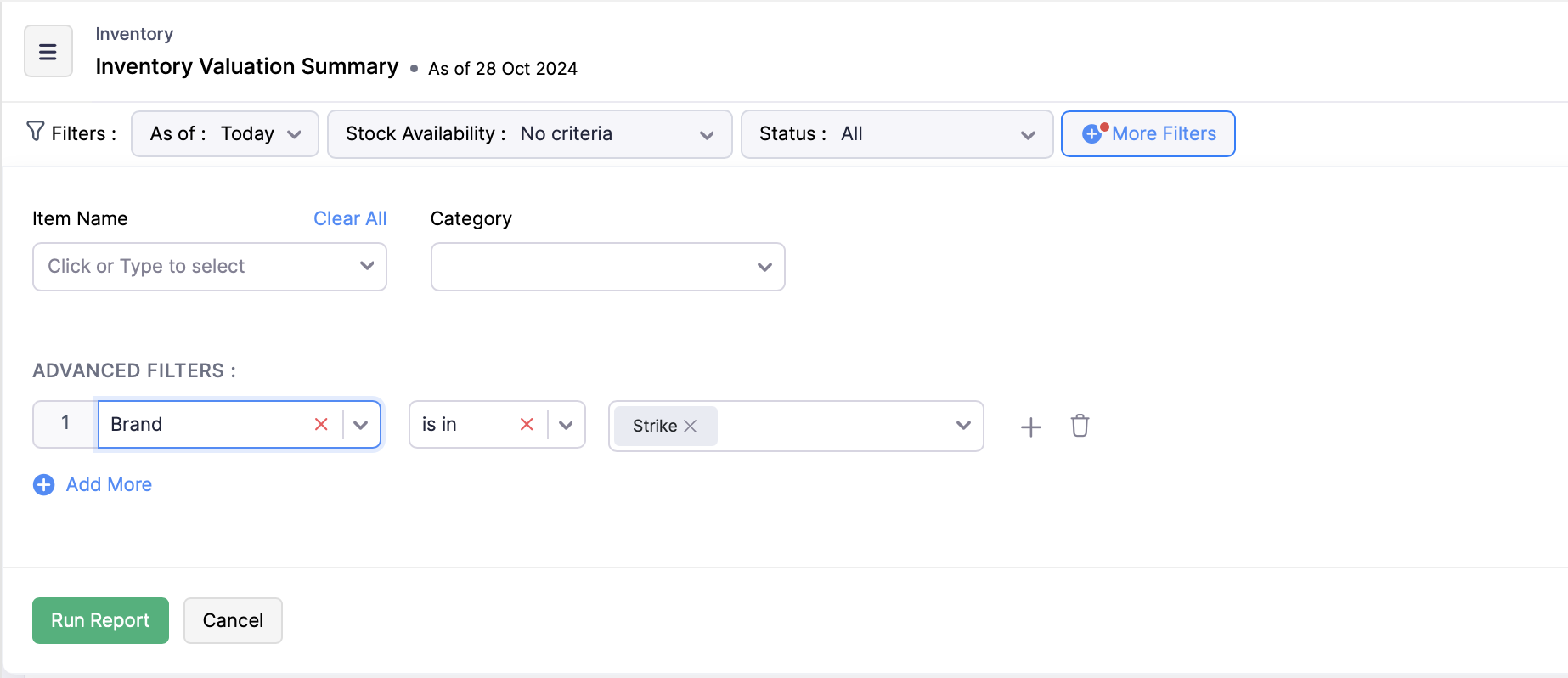Open the As of Today date dropdown

pos(224,134)
